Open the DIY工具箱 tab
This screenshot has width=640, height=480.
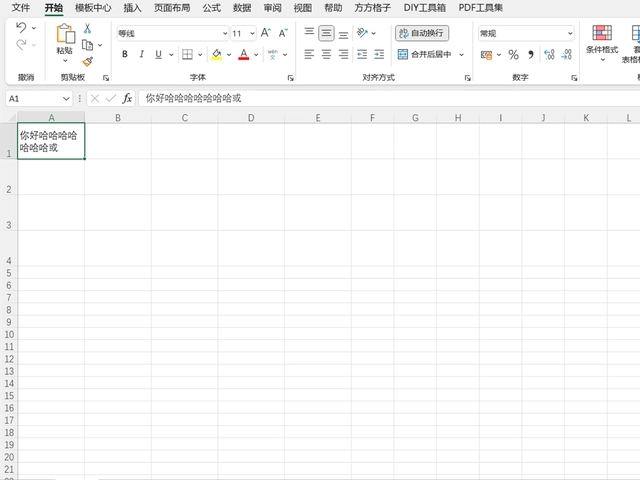click(424, 8)
